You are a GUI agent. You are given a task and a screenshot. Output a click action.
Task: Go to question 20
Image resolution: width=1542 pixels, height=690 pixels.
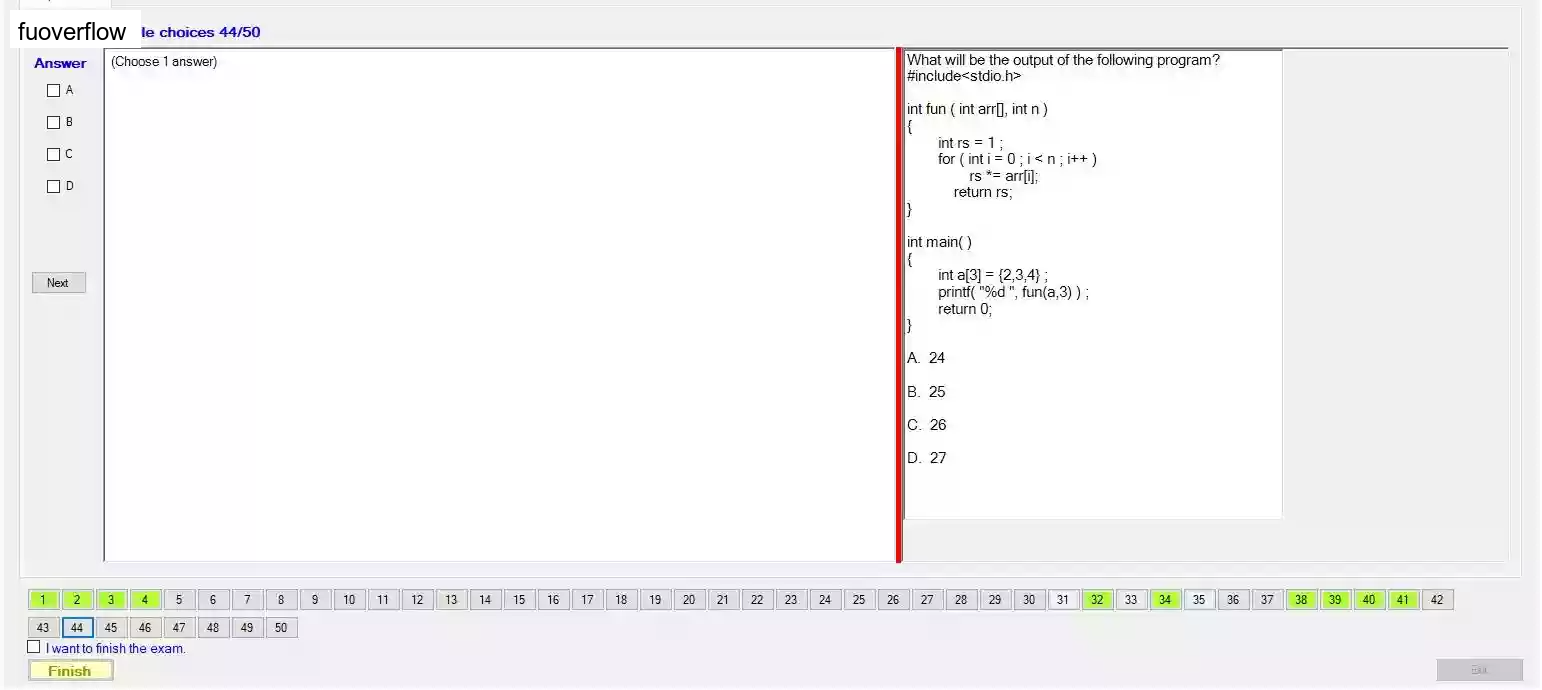[689, 600]
